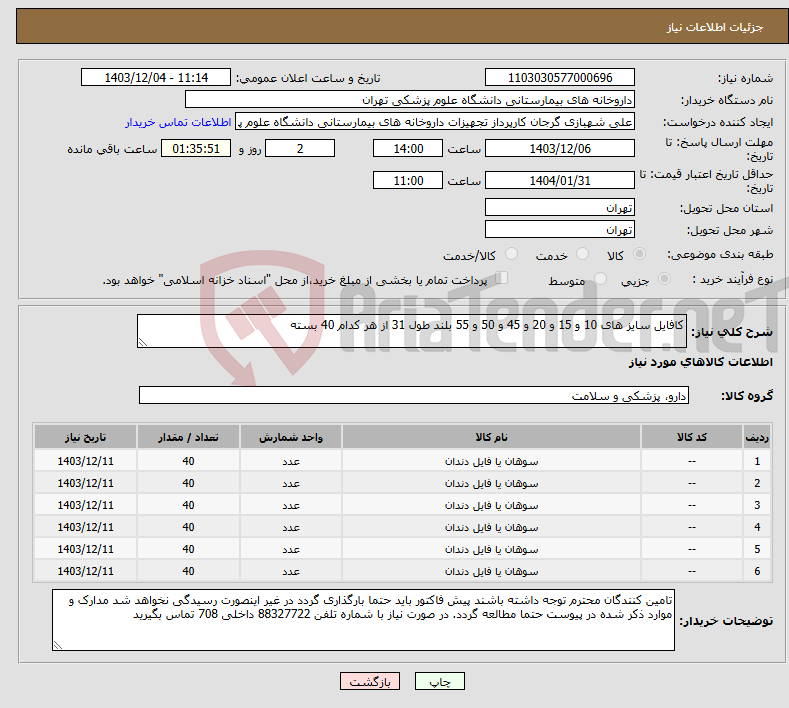Screen dimensions: 789x708
Task: Click item name in table row 5
Action: point(491,549)
